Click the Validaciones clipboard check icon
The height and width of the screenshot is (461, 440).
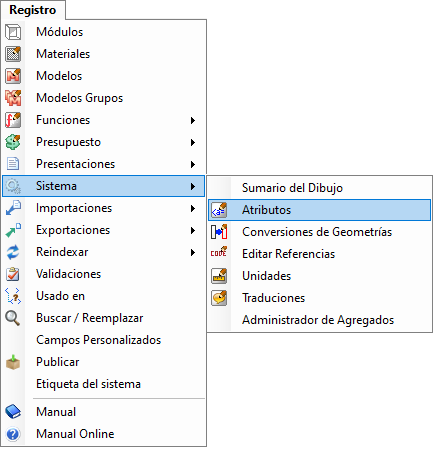13,274
